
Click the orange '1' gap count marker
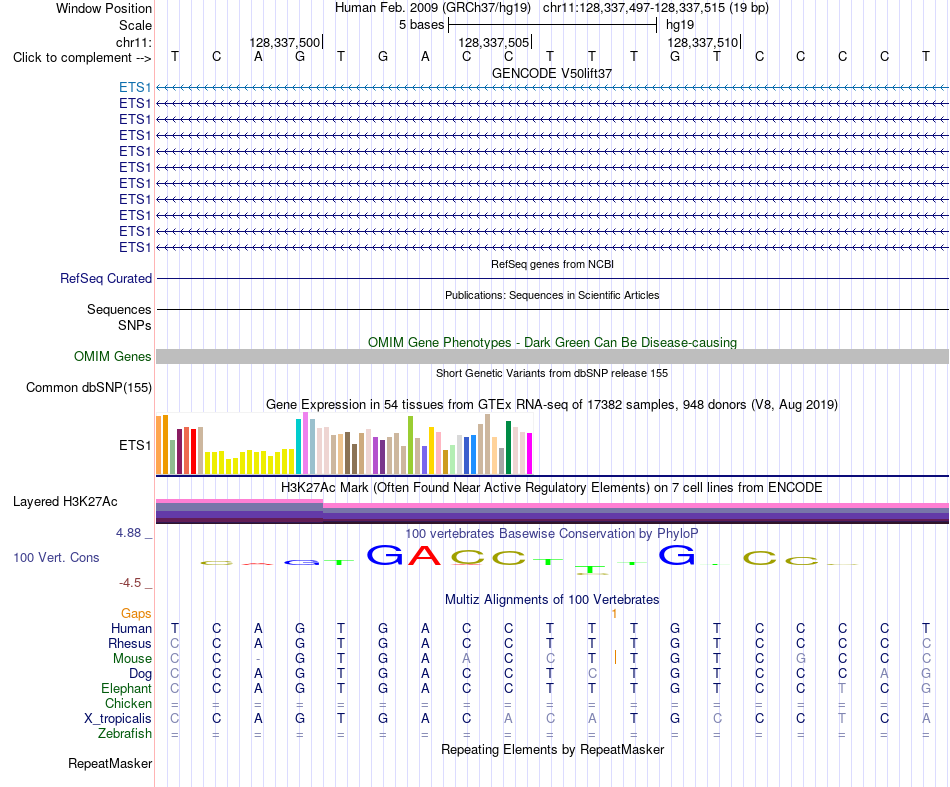click(x=614, y=614)
